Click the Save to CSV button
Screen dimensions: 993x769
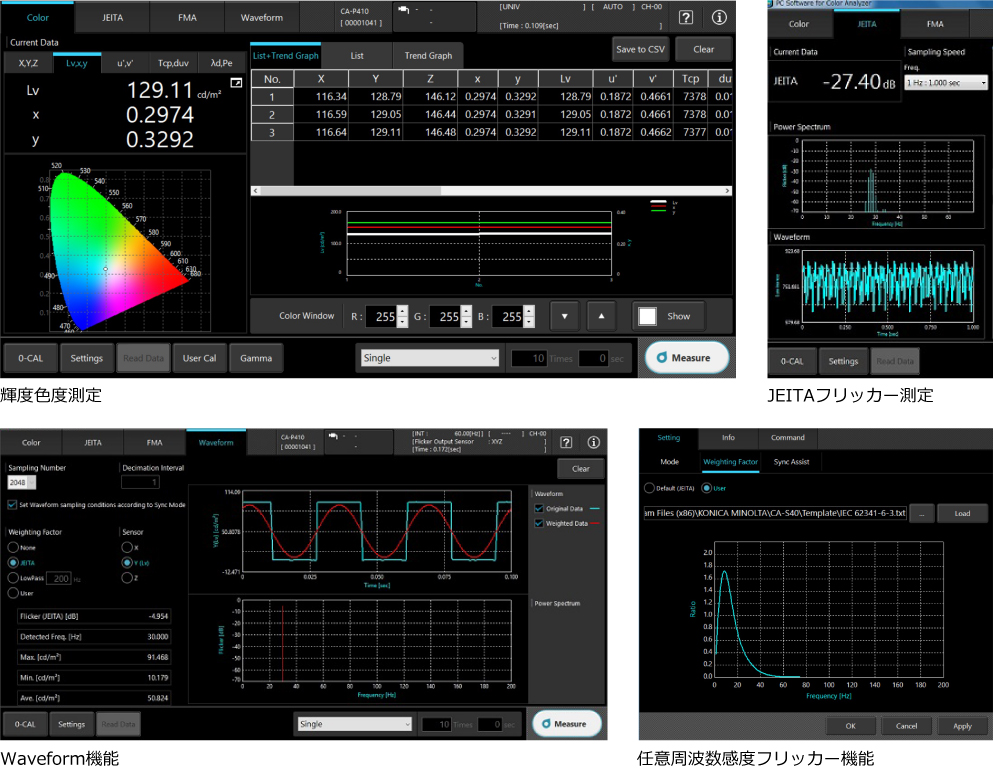pos(640,49)
